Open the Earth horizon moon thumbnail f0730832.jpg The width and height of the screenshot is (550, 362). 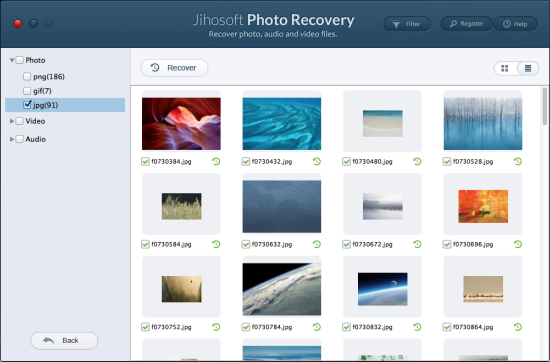coord(382,289)
